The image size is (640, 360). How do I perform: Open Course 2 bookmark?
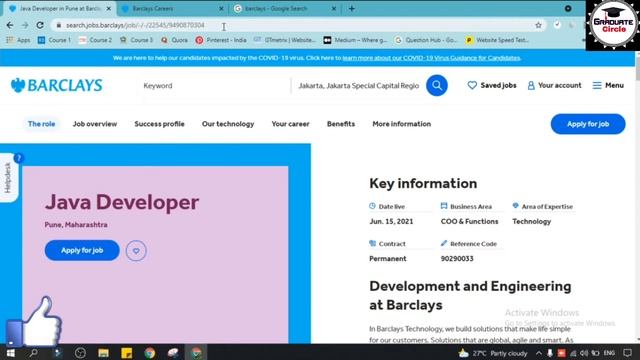[x=96, y=40]
